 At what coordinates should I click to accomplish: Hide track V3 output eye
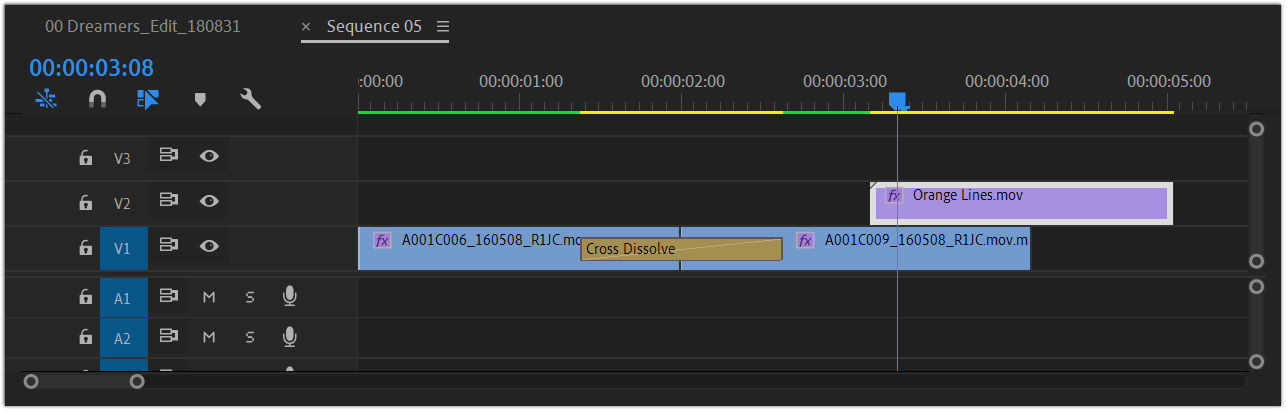209,156
